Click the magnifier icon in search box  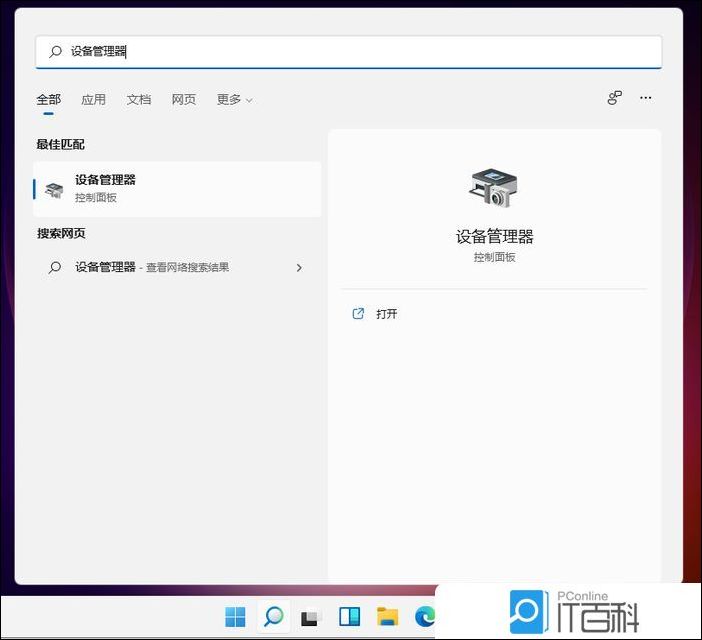click(x=55, y=51)
